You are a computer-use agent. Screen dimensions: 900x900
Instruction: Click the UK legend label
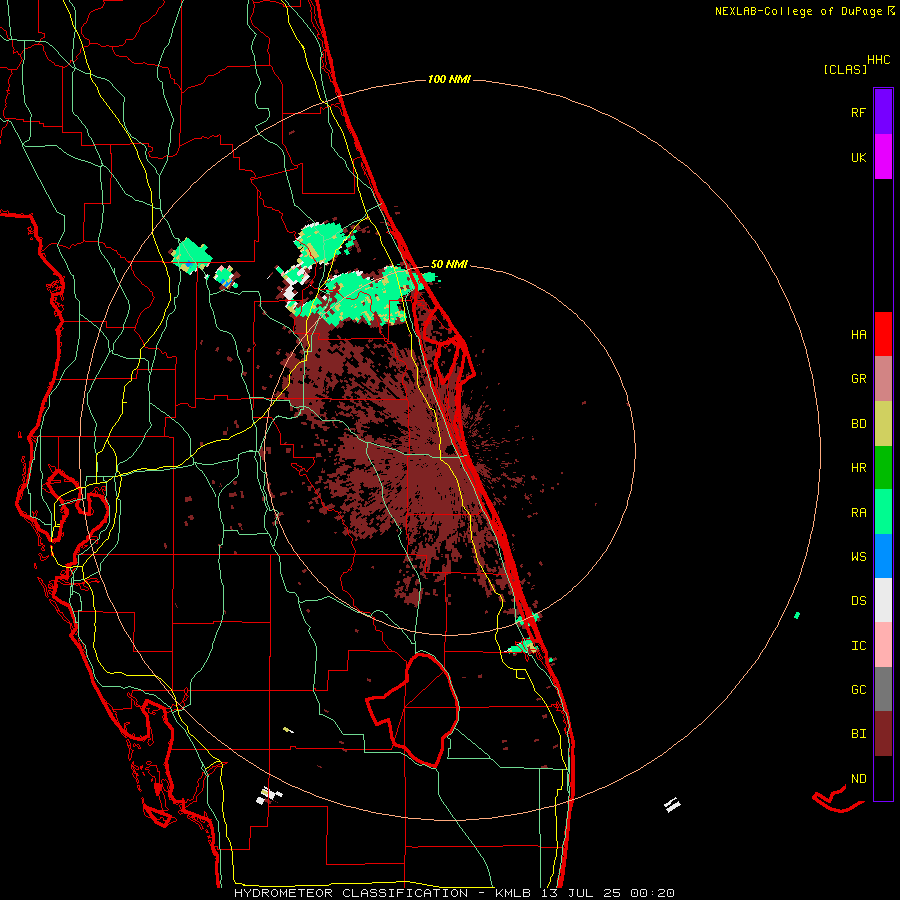858,157
